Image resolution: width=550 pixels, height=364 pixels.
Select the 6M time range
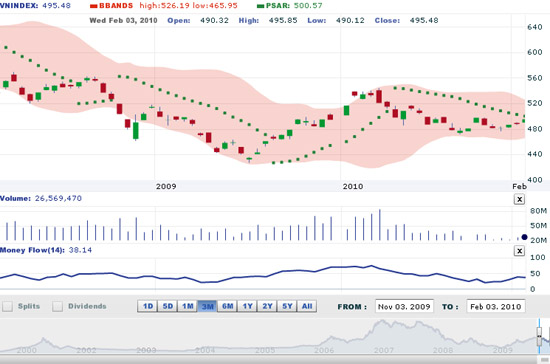(228, 306)
